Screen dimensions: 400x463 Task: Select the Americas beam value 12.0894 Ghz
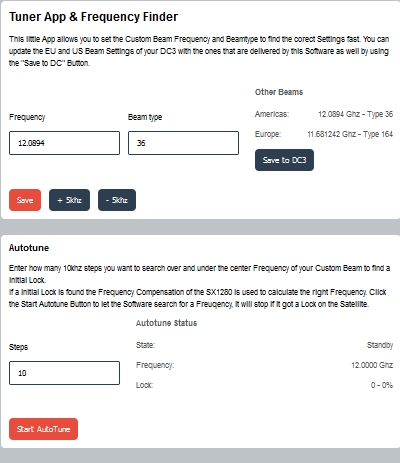(355, 114)
